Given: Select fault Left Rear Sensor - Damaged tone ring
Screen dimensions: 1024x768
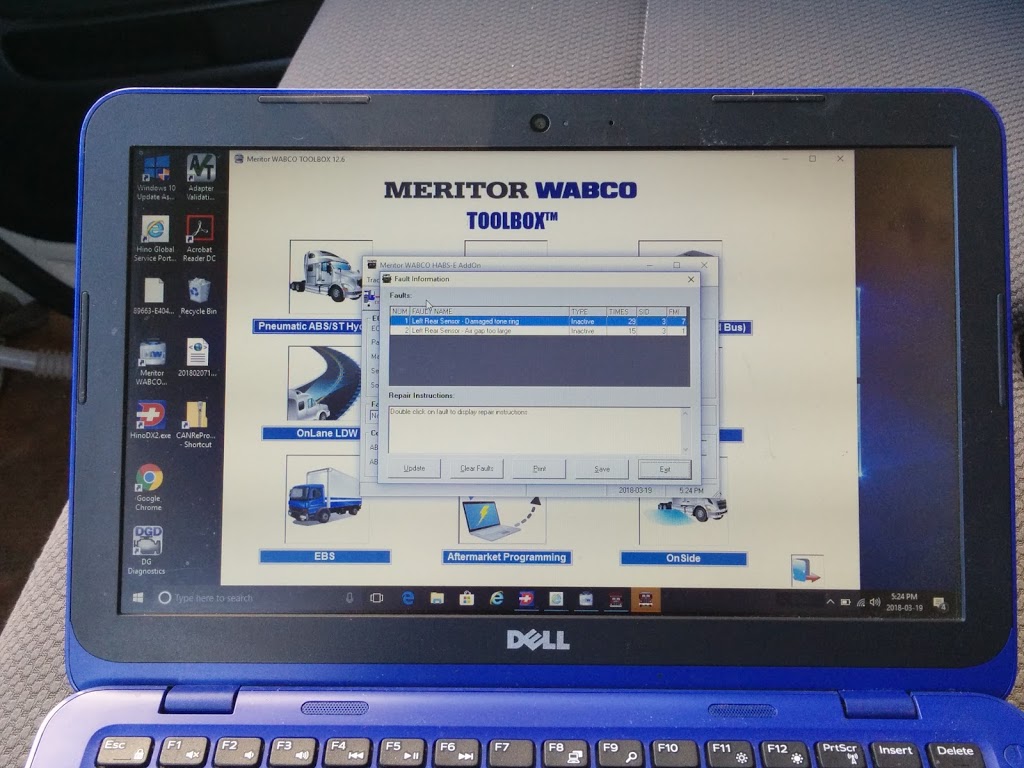Looking at the screenshot, I should (x=537, y=321).
